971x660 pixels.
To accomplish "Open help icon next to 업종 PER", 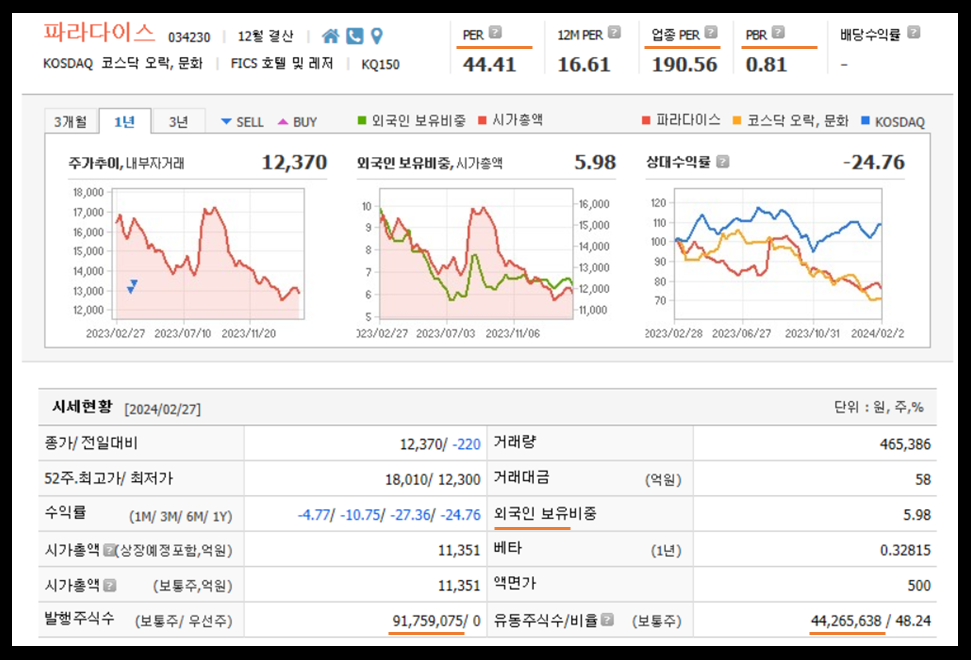I will (711, 32).
